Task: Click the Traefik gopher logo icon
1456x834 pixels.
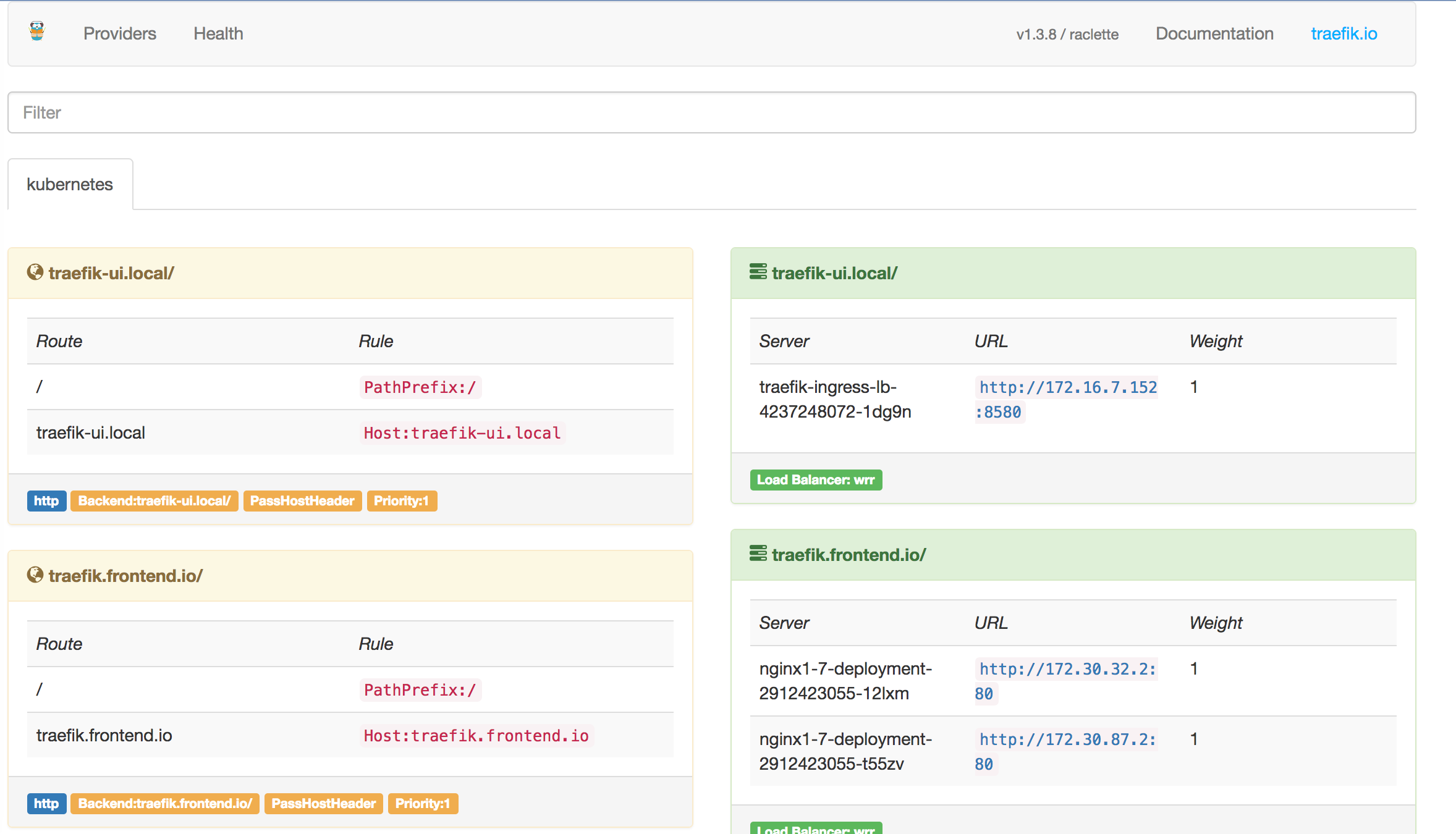Action: [37, 31]
